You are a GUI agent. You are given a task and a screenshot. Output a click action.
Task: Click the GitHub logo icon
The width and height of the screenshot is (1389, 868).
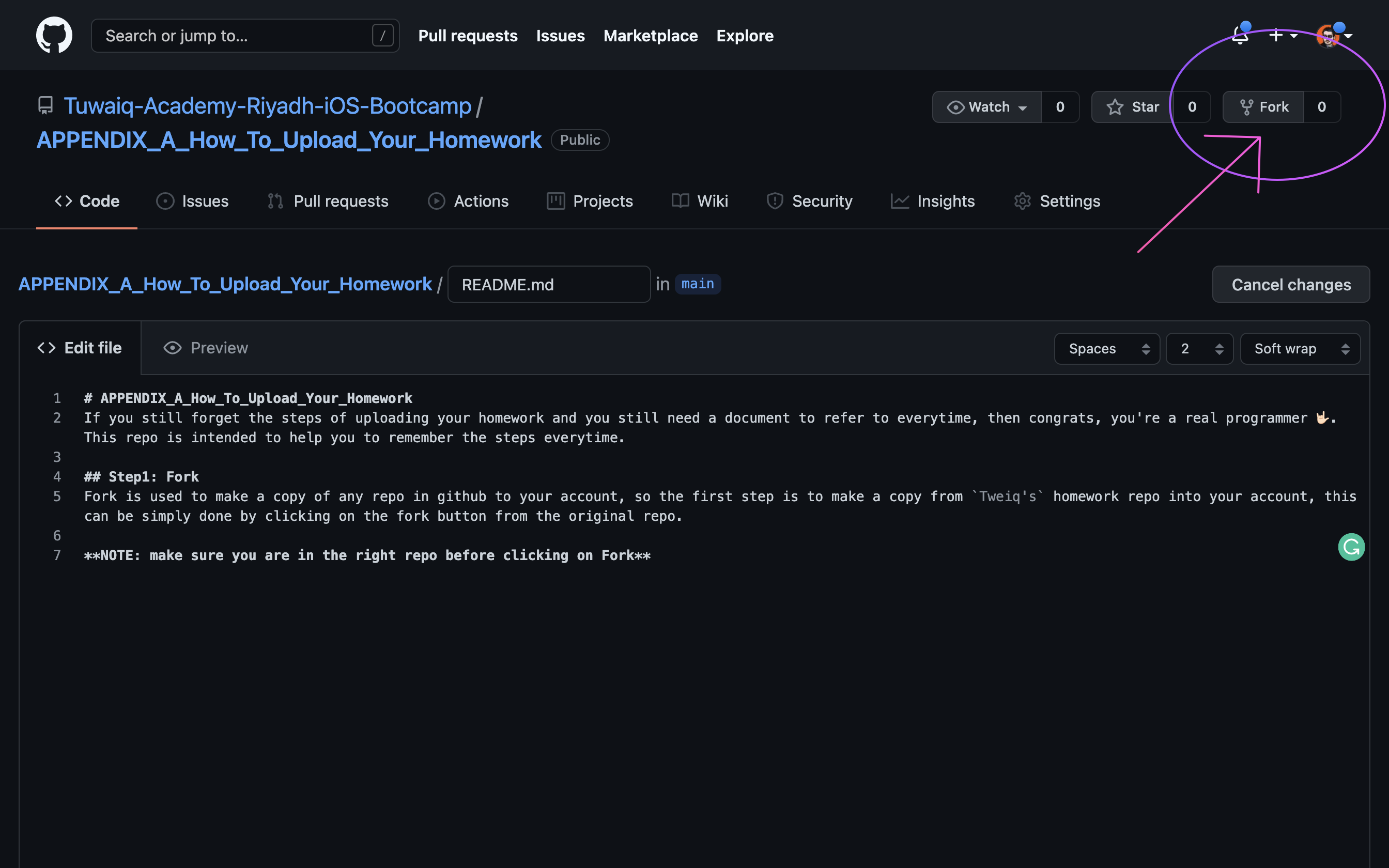tap(54, 35)
